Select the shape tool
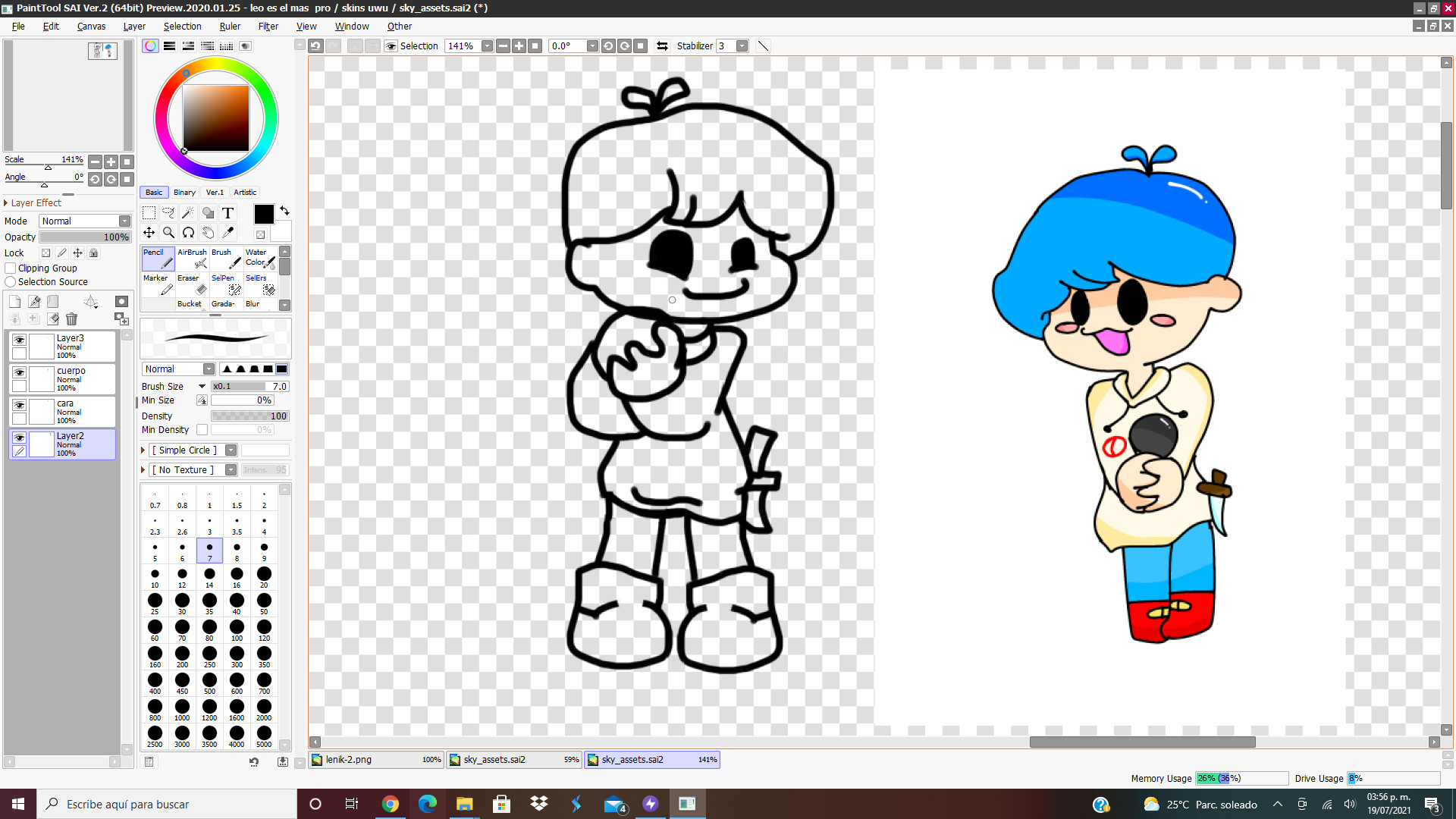 point(208,213)
